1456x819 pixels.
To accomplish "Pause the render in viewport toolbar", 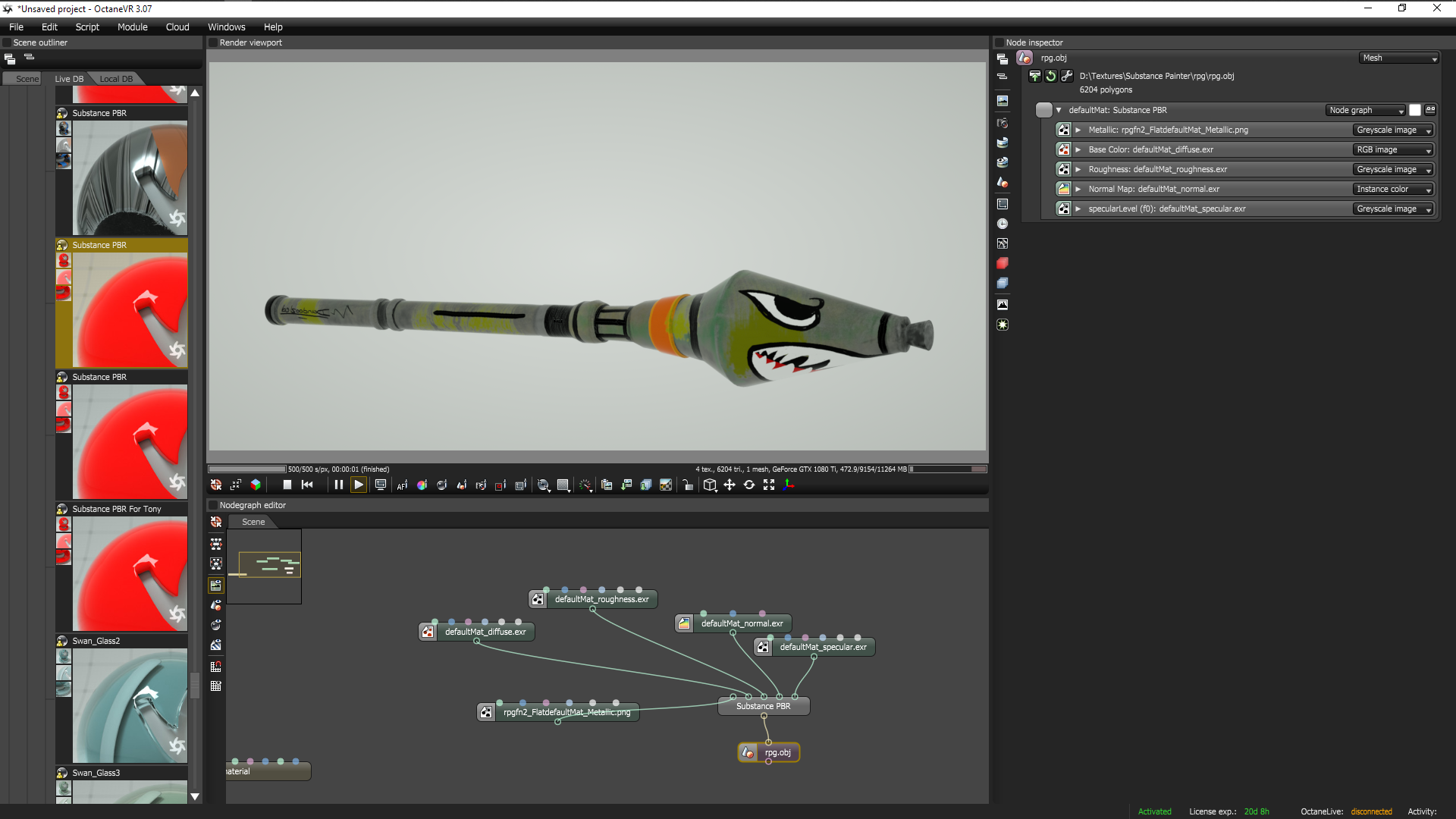I will coord(338,485).
